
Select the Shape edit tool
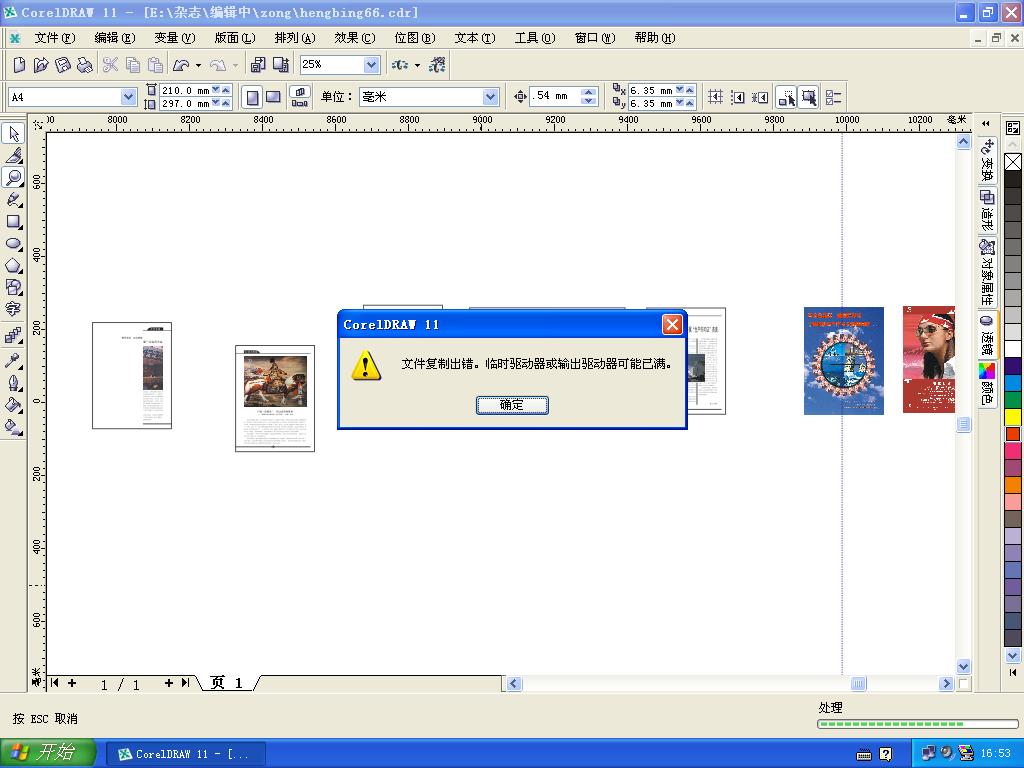13,155
